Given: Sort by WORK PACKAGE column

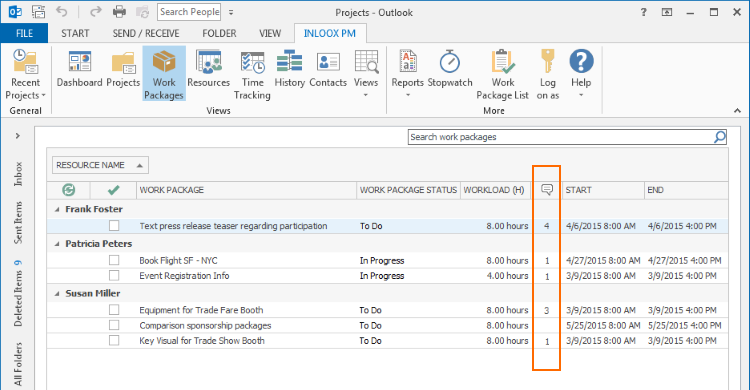Looking at the screenshot, I should click(x=246, y=190).
